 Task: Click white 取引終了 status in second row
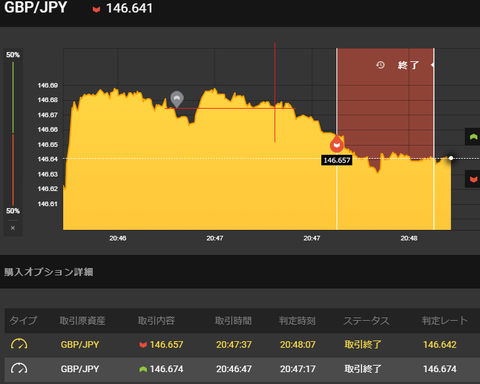click(x=363, y=369)
